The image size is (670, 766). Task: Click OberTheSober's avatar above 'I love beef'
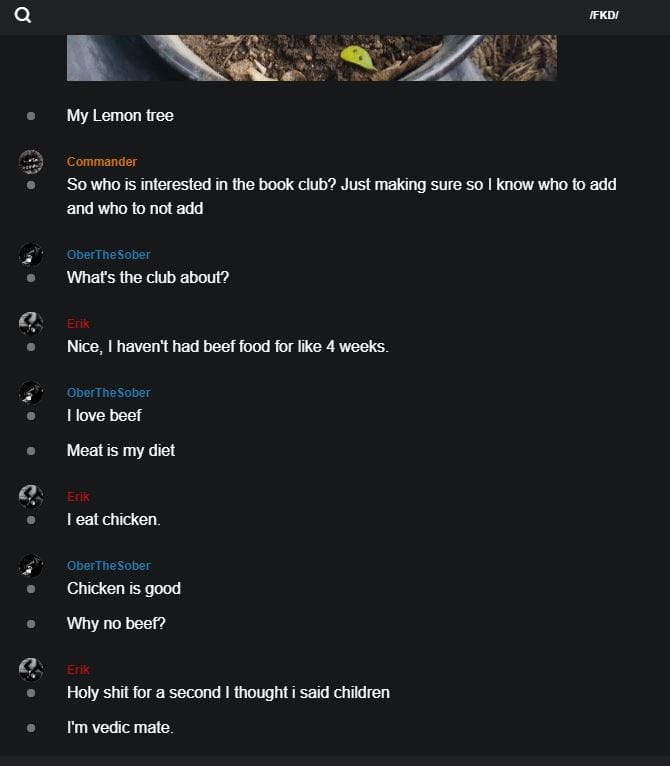31,393
